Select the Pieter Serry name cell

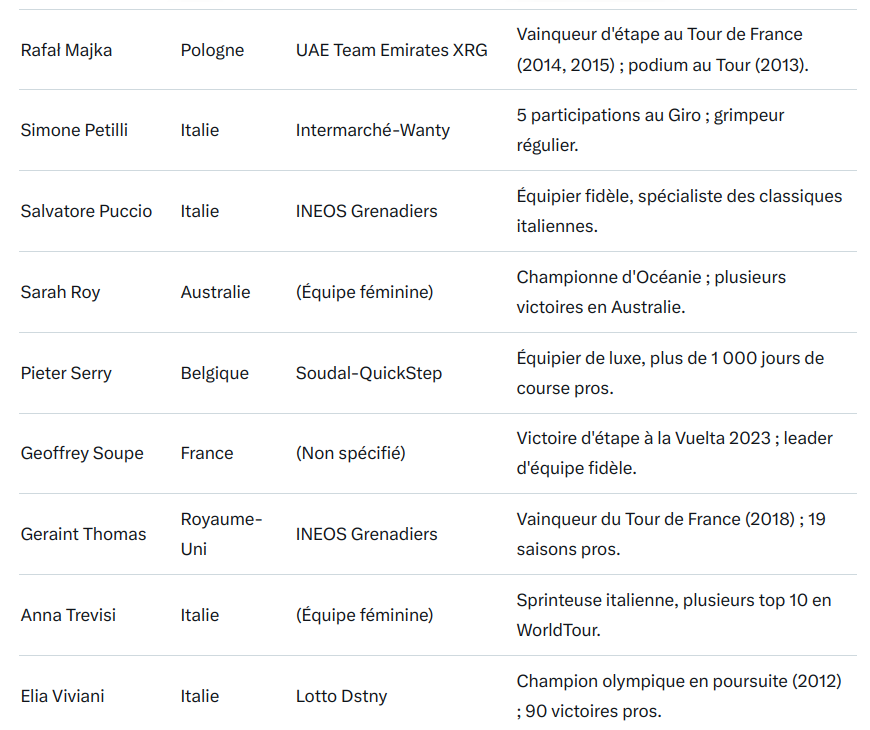[66, 373]
